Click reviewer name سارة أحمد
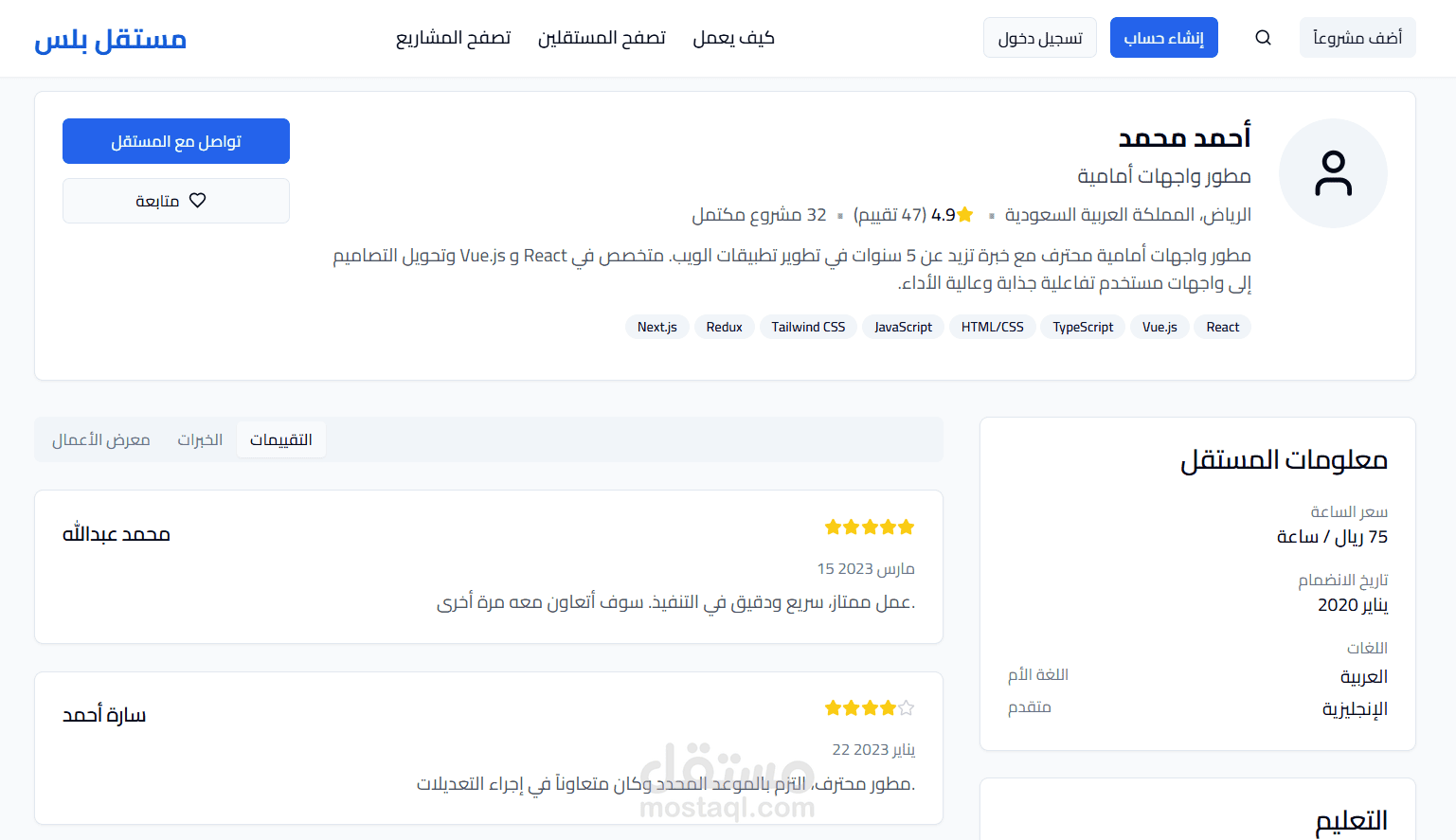This screenshot has height=840, width=1456. 104,715
